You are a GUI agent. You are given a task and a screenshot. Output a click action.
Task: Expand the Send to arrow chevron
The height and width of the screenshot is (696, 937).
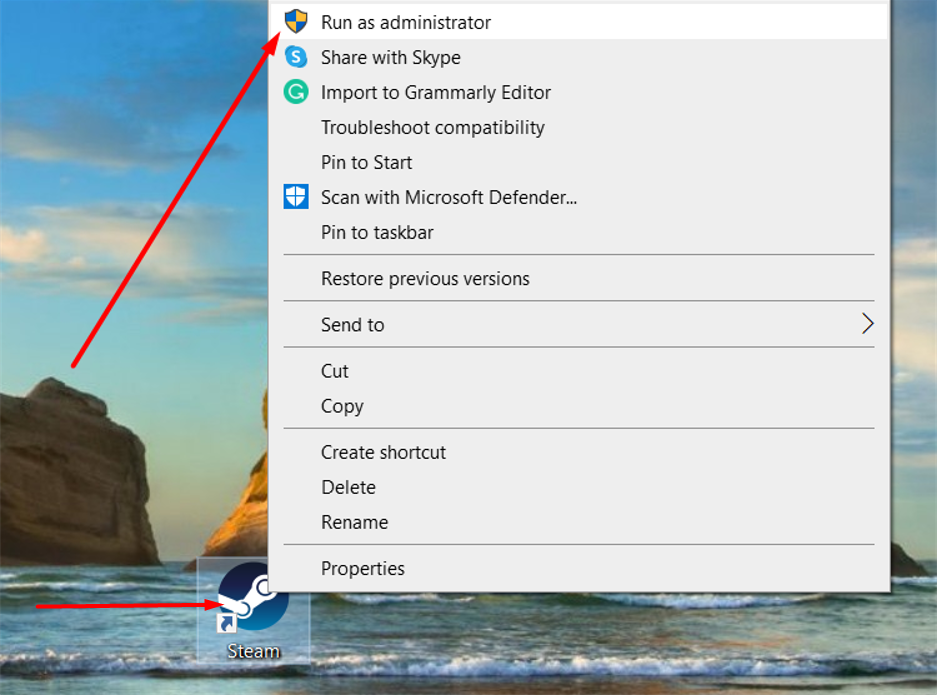pyautogui.click(x=868, y=324)
